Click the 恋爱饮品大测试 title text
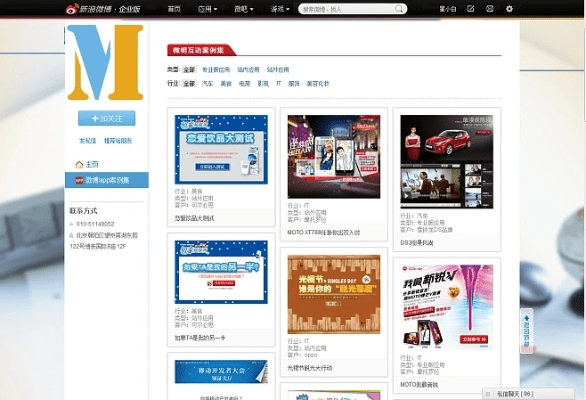The image size is (586, 400). 194,218
